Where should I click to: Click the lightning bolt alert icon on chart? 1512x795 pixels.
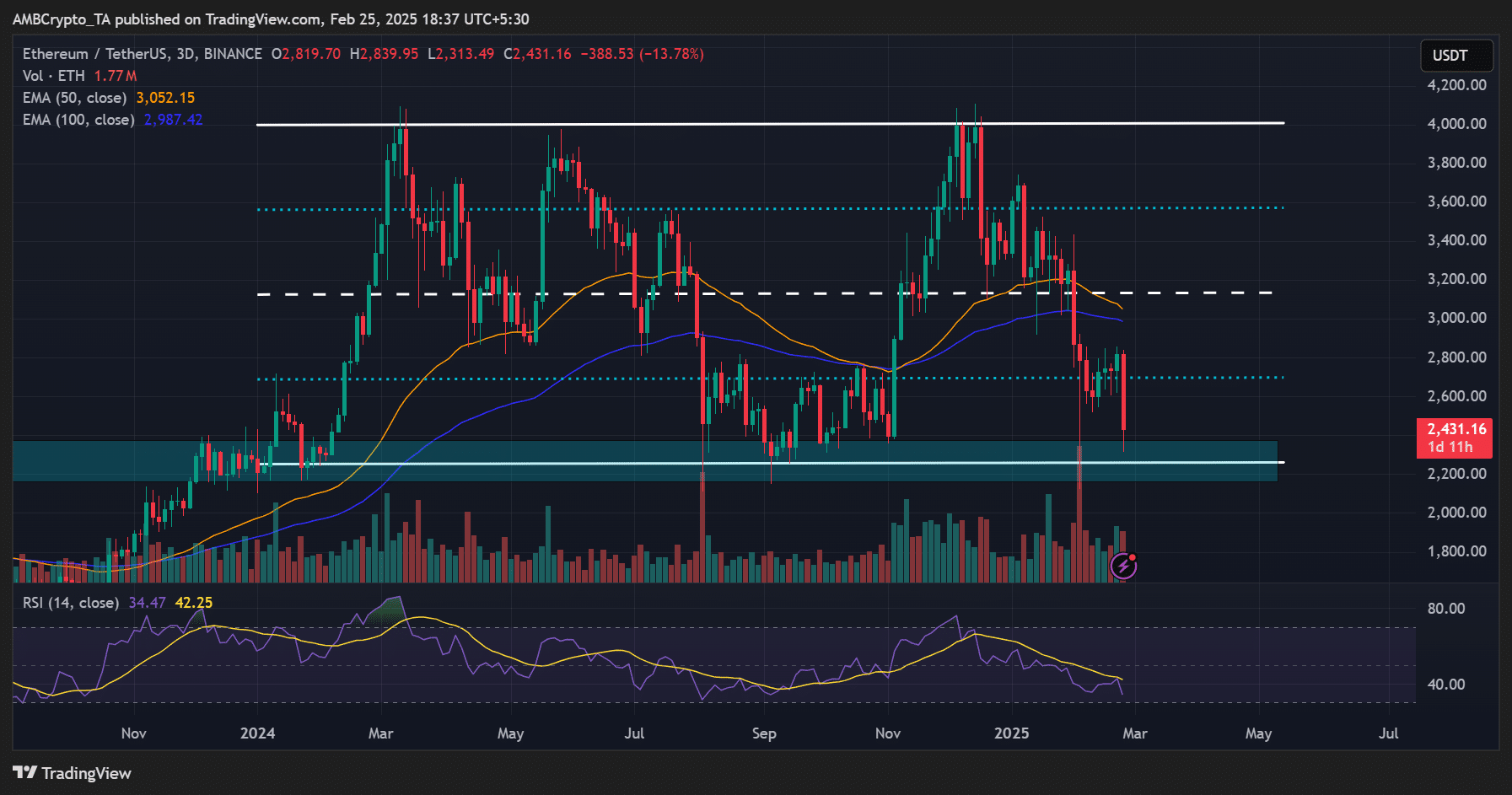pos(1123,566)
